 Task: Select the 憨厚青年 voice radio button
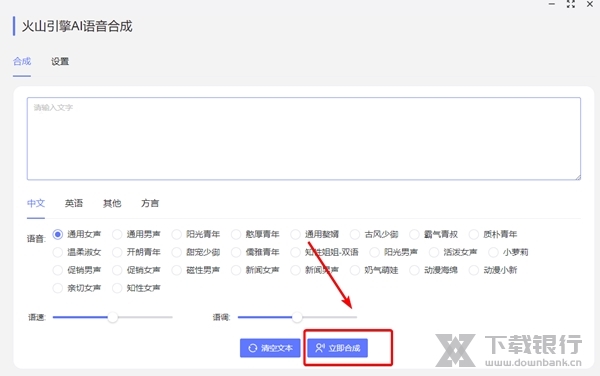pos(236,234)
